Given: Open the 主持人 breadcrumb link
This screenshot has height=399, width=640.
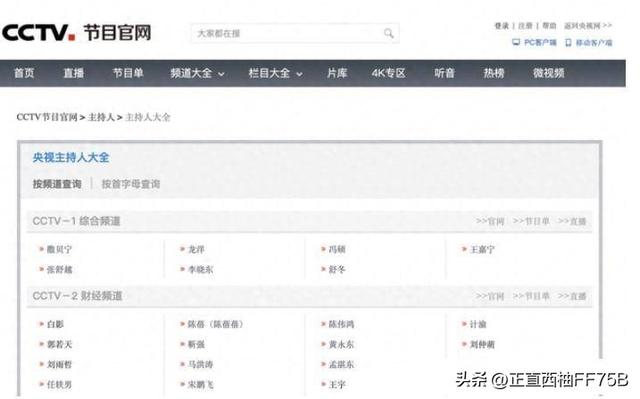Looking at the screenshot, I should point(101,117).
